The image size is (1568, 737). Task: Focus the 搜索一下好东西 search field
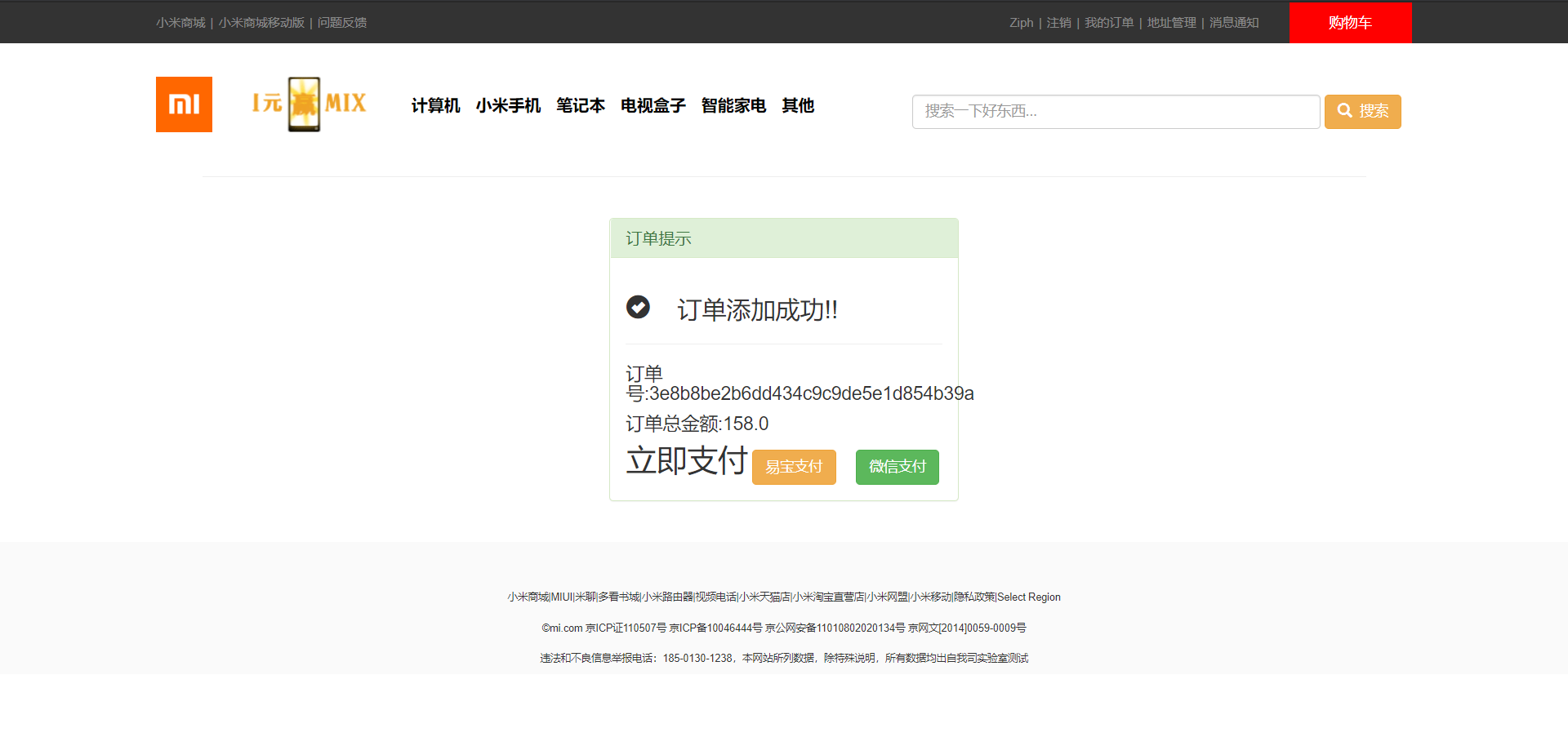[x=1116, y=112]
